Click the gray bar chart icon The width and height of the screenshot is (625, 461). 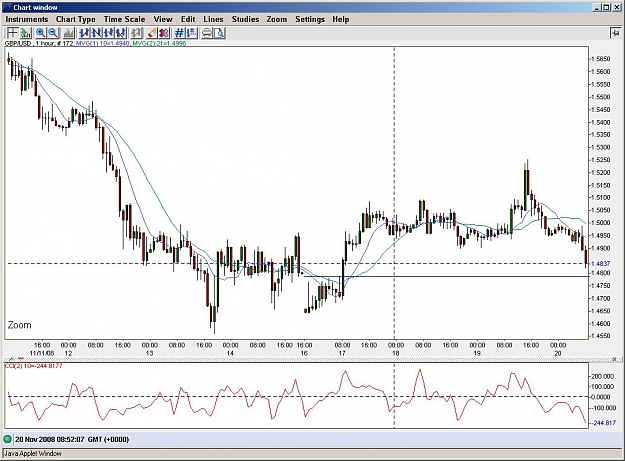[x=69, y=33]
